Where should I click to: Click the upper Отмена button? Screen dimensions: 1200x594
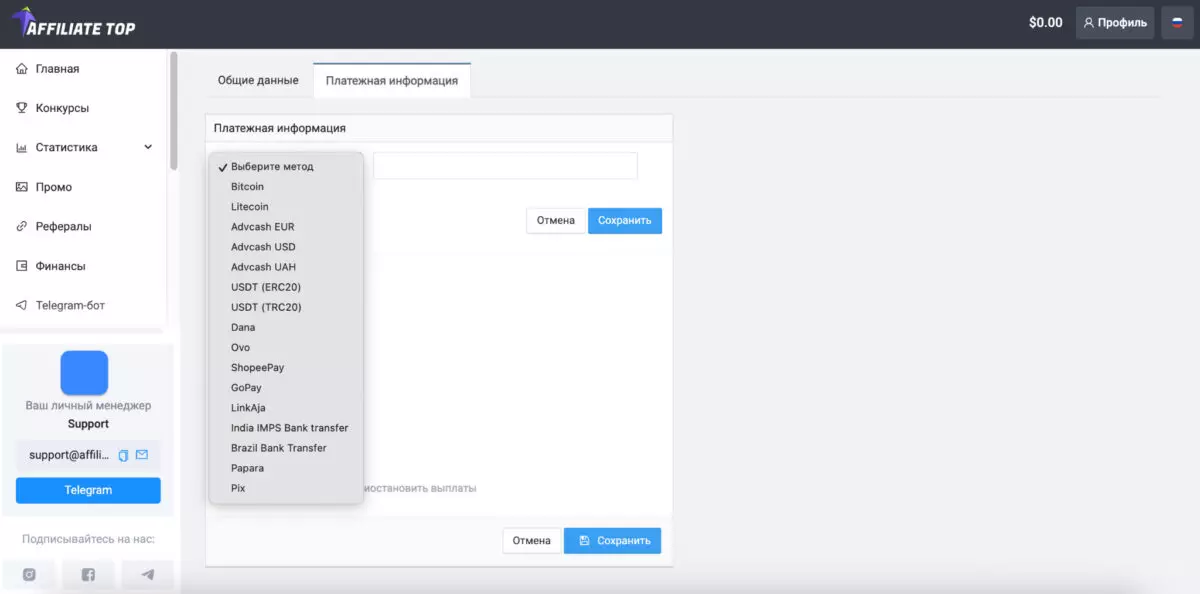pos(556,220)
